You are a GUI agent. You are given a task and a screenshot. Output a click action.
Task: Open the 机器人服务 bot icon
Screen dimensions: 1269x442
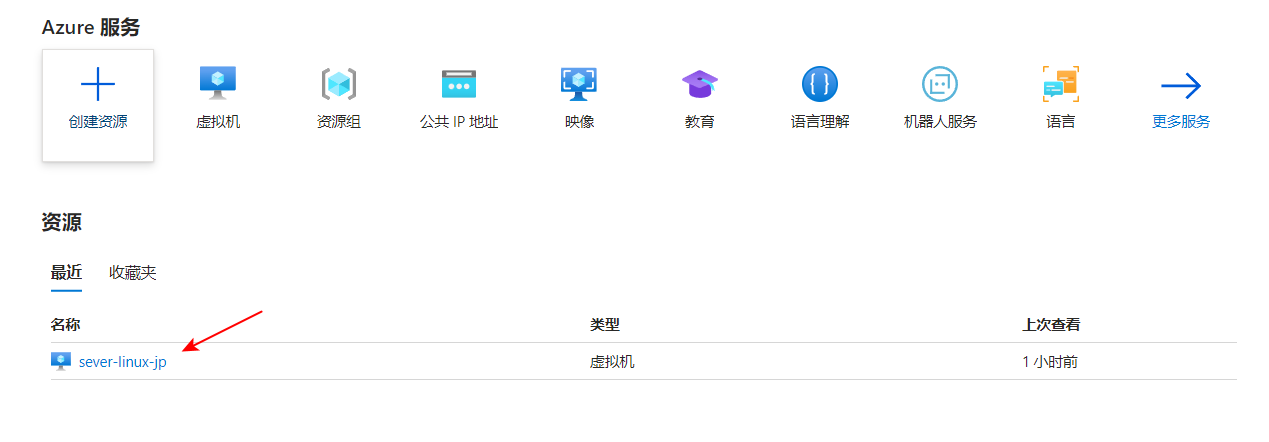tap(940, 84)
